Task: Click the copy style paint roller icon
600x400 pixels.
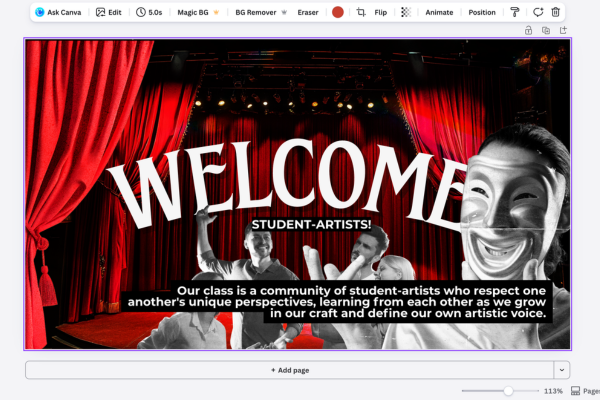Action: pyautogui.click(x=515, y=12)
